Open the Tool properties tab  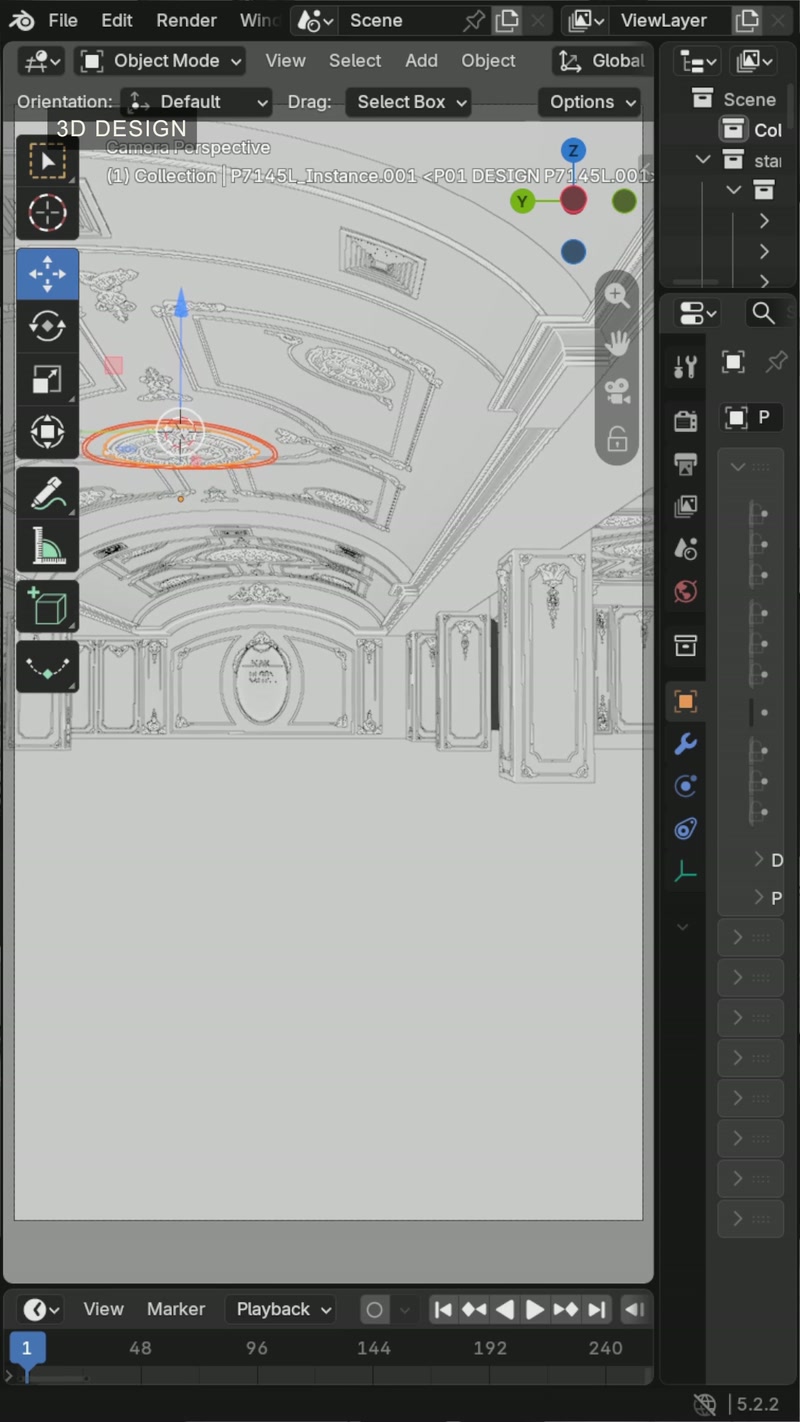point(685,366)
